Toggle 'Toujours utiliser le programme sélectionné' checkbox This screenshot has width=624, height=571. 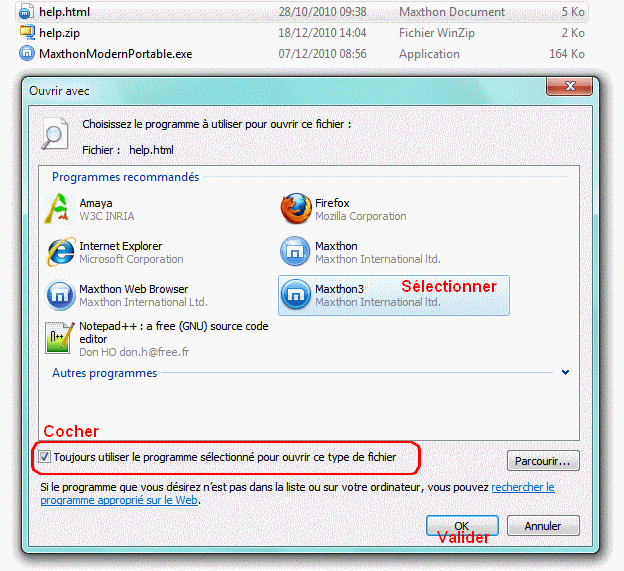click(x=44, y=457)
